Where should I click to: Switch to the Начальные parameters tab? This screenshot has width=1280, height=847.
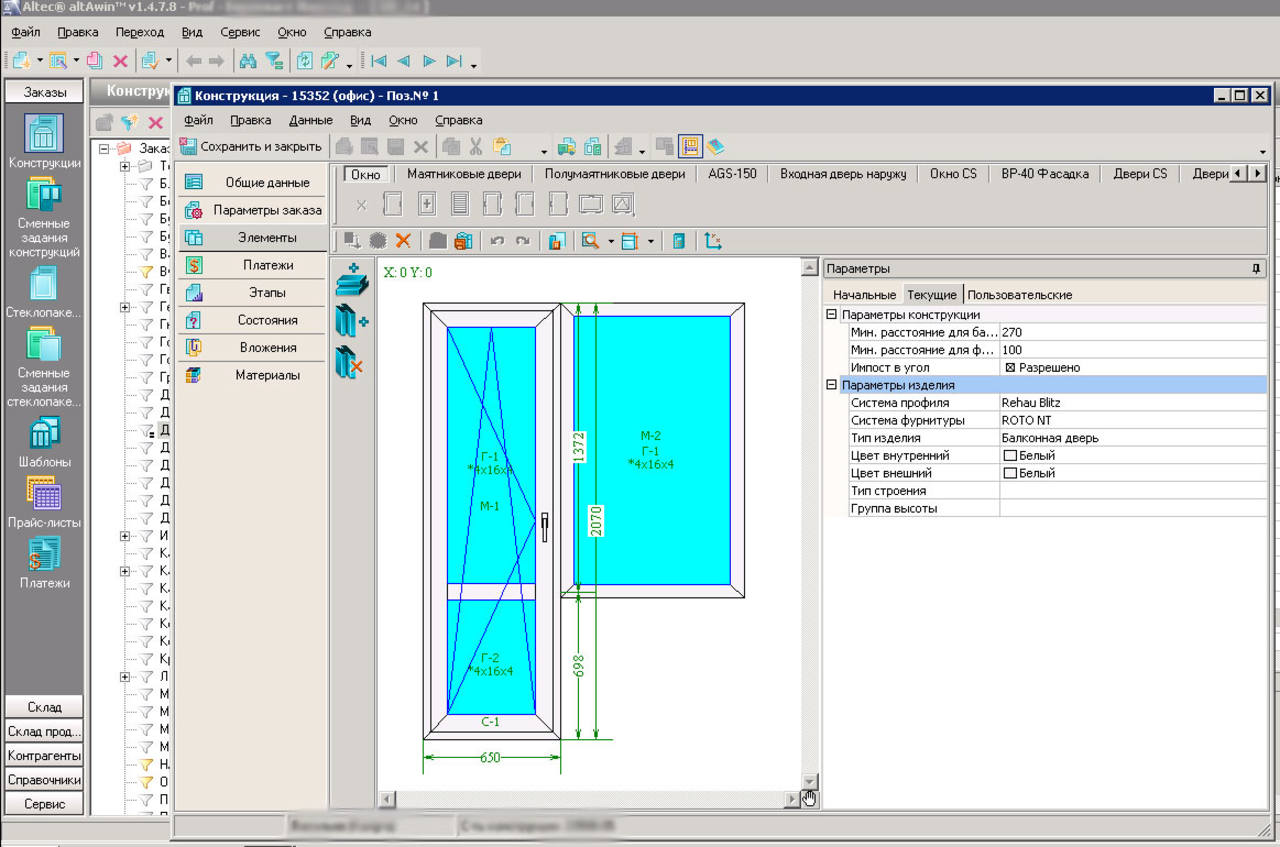coord(864,295)
